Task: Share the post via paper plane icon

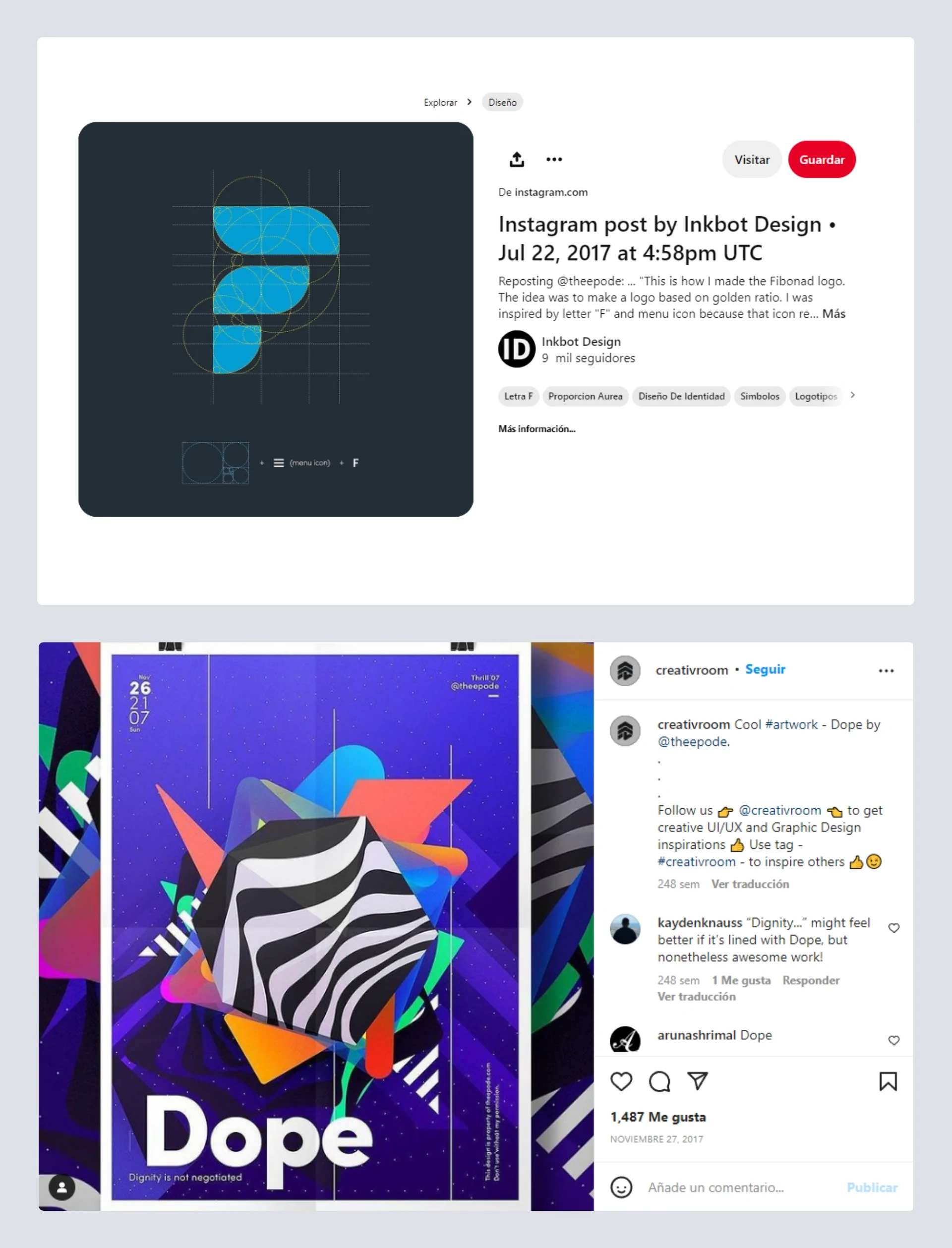Action: (697, 1081)
